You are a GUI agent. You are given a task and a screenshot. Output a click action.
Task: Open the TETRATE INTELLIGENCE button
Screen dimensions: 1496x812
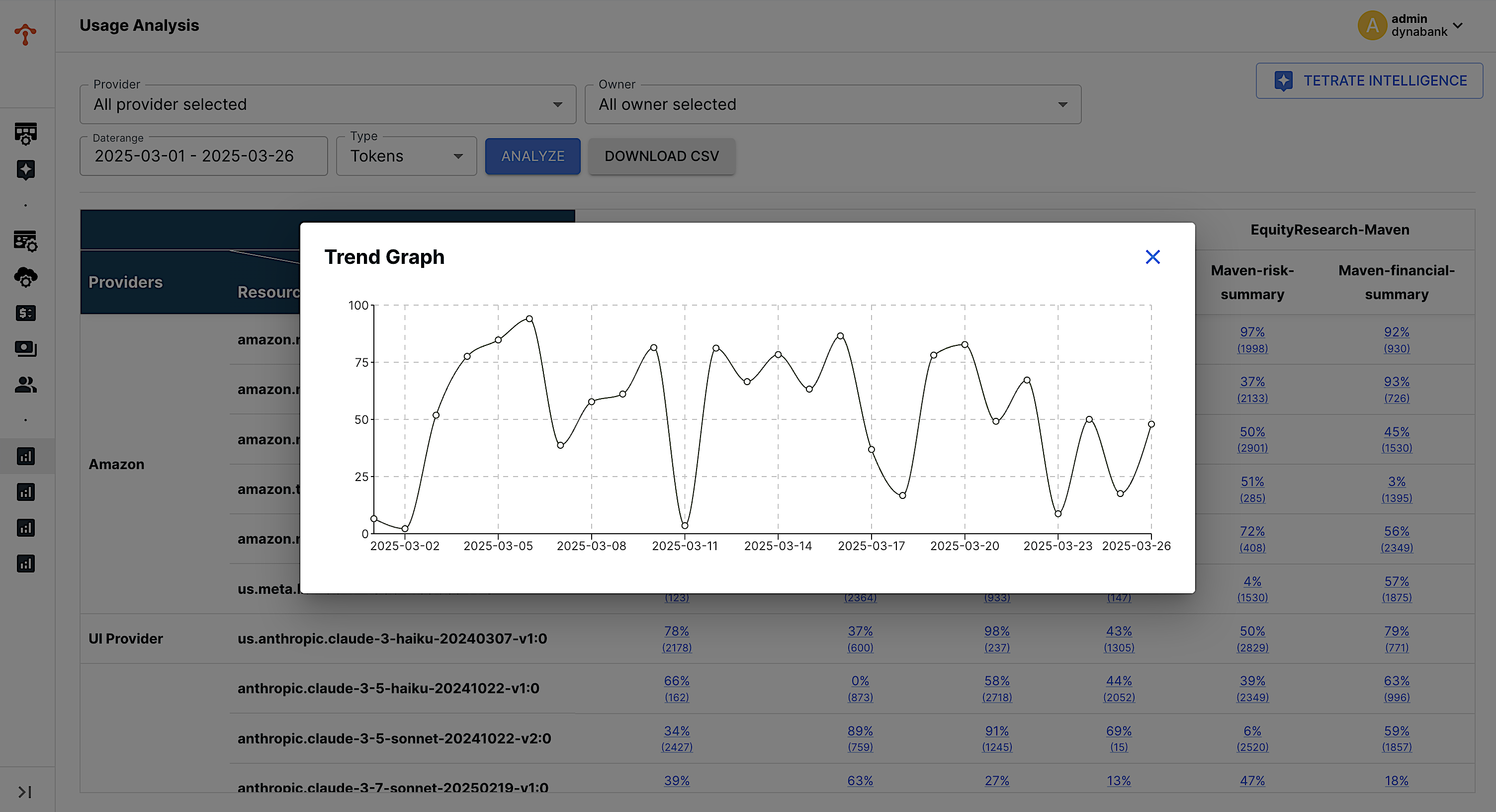click(x=1369, y=81)
